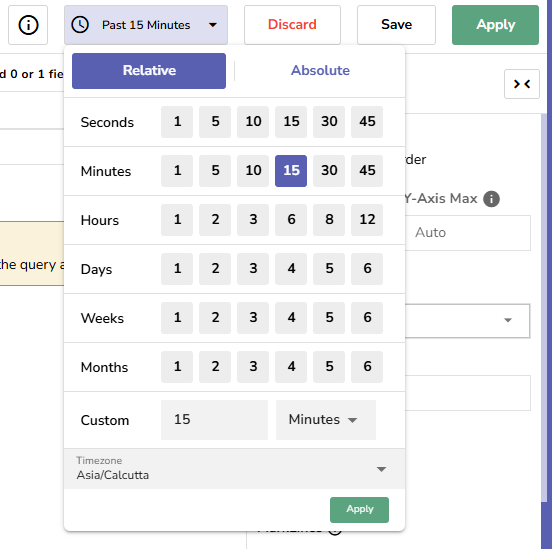Click the clock icon in the time picker

coord(80,25)
